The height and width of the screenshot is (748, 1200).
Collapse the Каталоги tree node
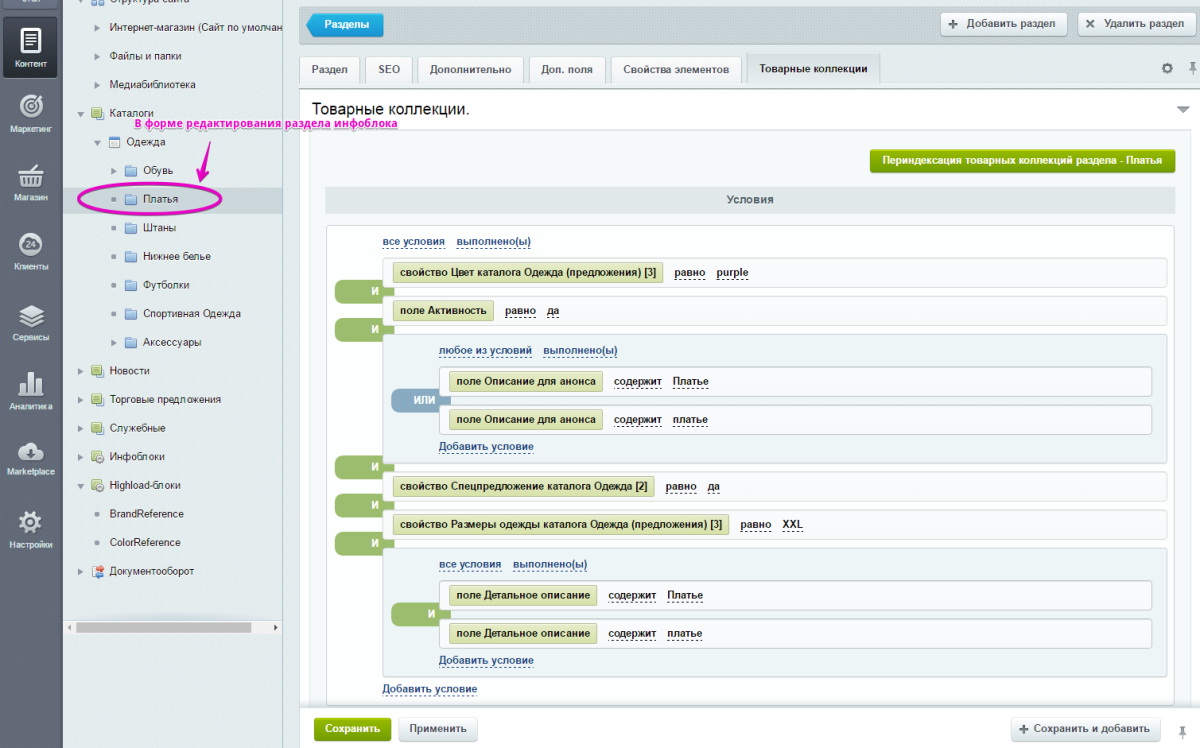81,114
